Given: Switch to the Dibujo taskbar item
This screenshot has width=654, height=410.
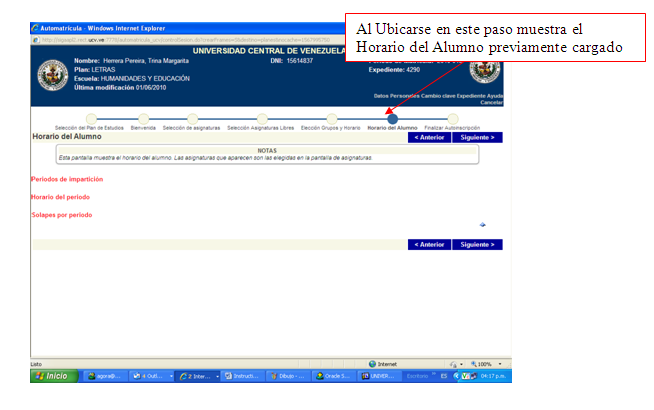Looking at the screenshot, I should point(288,376).
